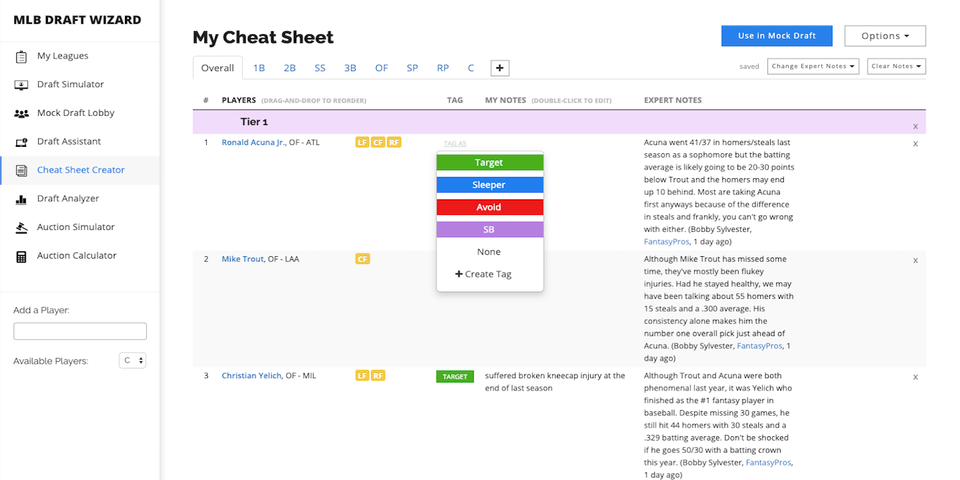
Task: Click TAG AS link for Ronald Acuna
Action: coord(455,143)
